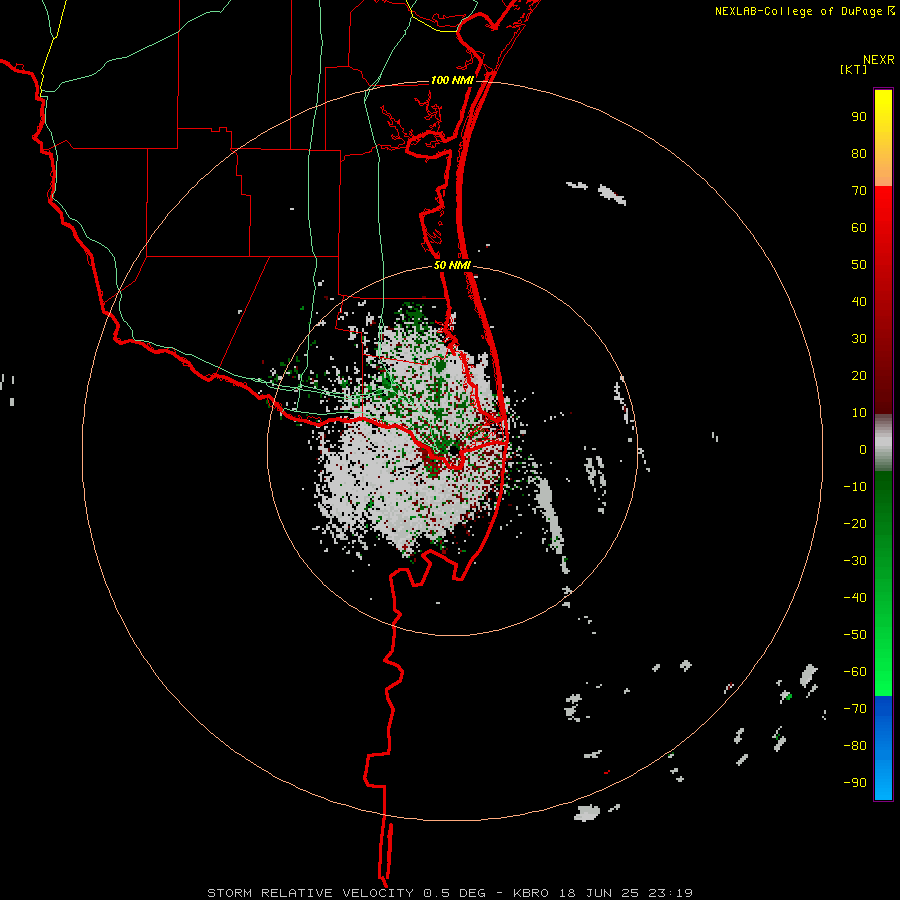Click the -80 value on the velocity scale
This screenshot has height=900, width=900.
point(855,746)
